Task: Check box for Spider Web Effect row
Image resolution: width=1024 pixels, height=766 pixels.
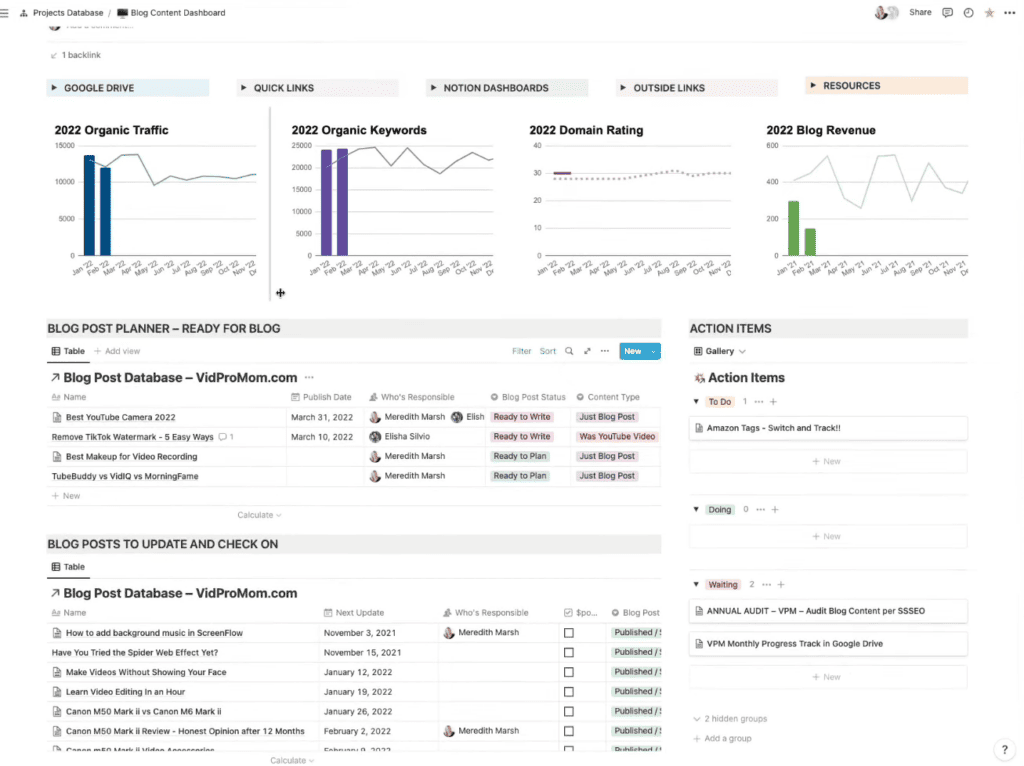Action: click(x=569, y=652)
